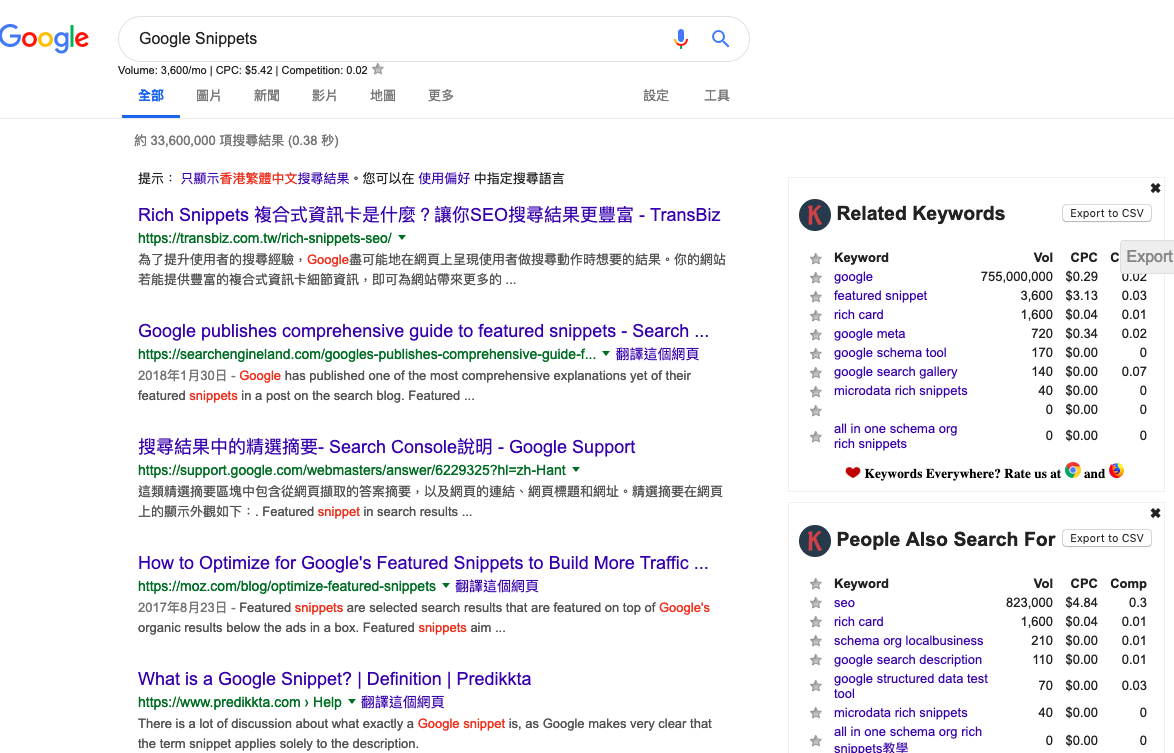Start voice search with microphone icon
Image resolution: width=1174 pixels, height=753 pixels.
tap(681, 38)
